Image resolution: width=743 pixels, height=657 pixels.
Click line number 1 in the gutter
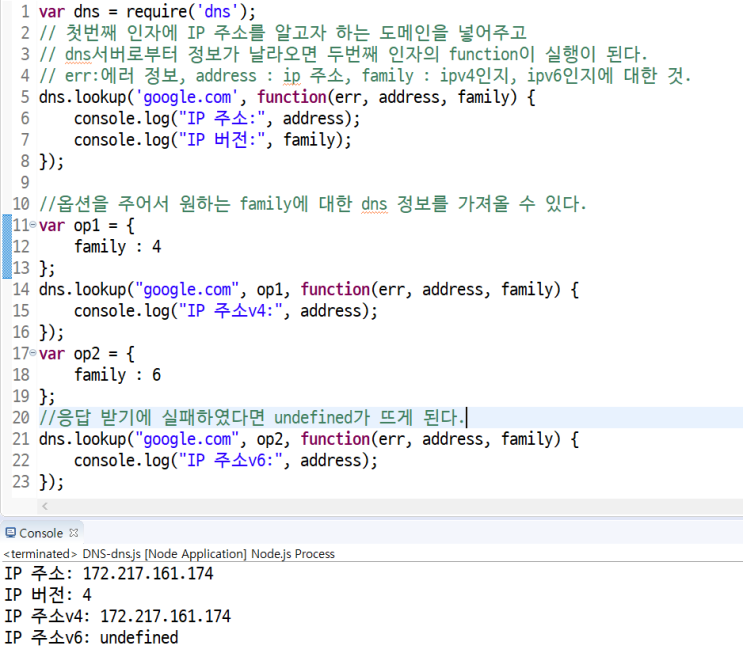[x=25, y=11]
